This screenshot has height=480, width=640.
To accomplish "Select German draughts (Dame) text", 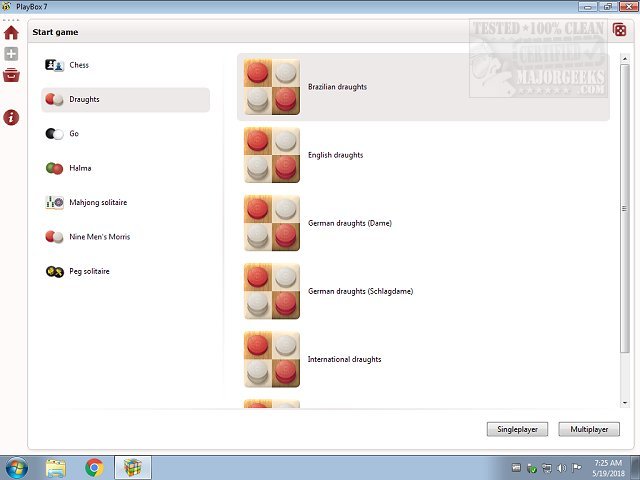I will pos(350,223).
